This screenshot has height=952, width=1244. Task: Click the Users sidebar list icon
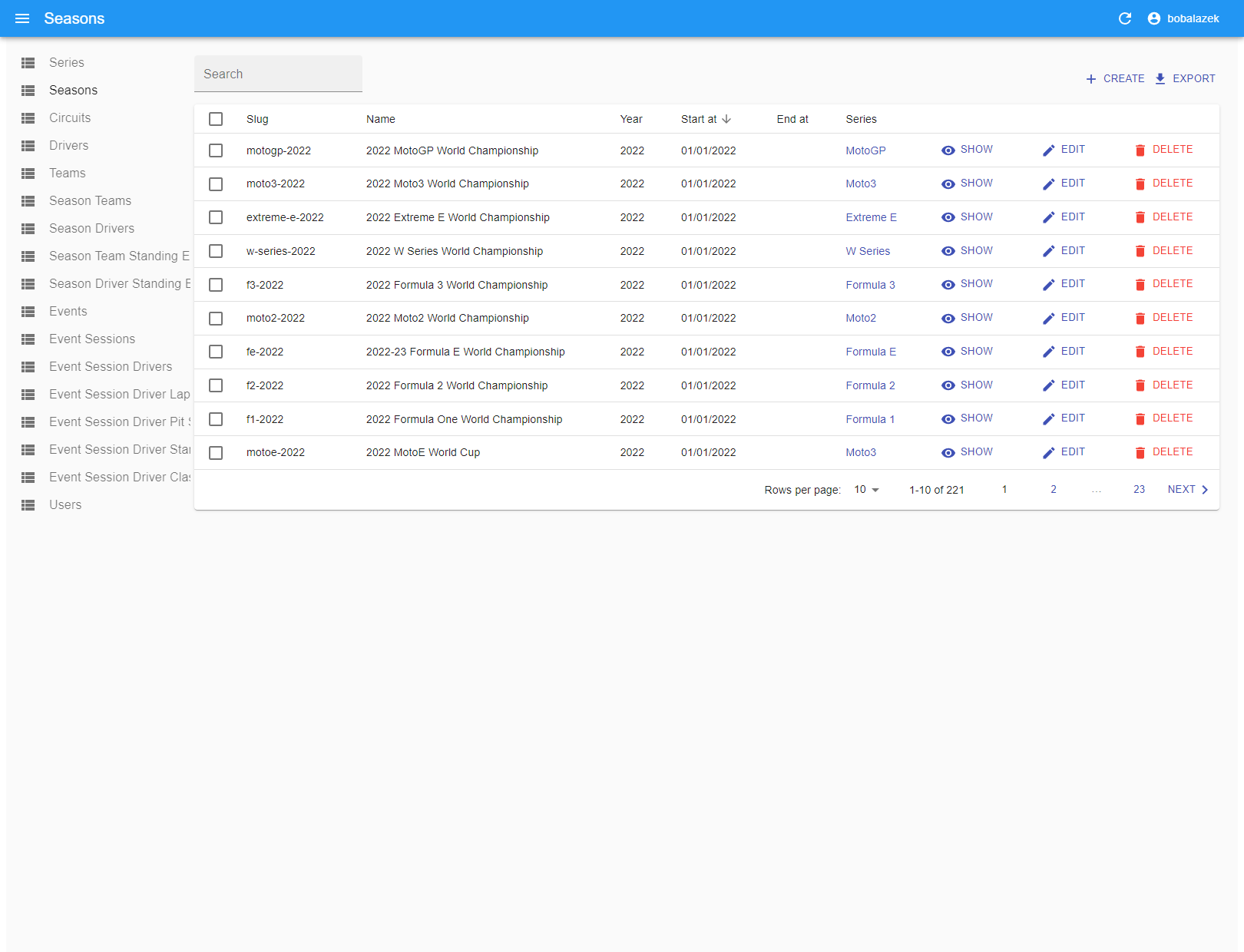click(x=28, y=505)
